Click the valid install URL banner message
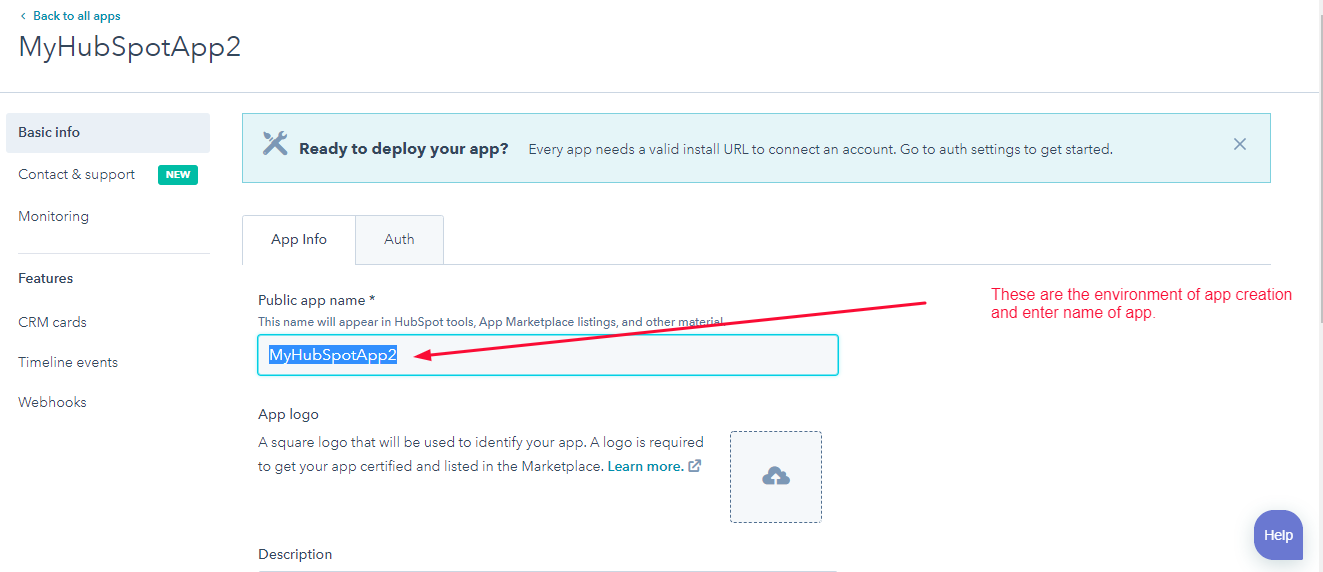The height and width of the screenshot is (572, 1323). (820, 149)
